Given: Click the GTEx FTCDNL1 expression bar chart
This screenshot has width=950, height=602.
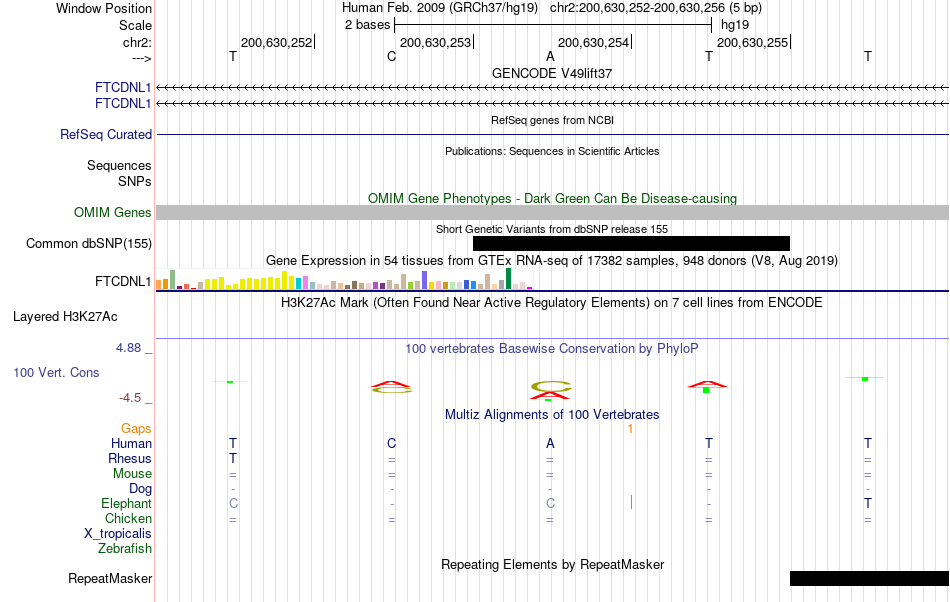Looking at the screenshot, I should 344,279.
